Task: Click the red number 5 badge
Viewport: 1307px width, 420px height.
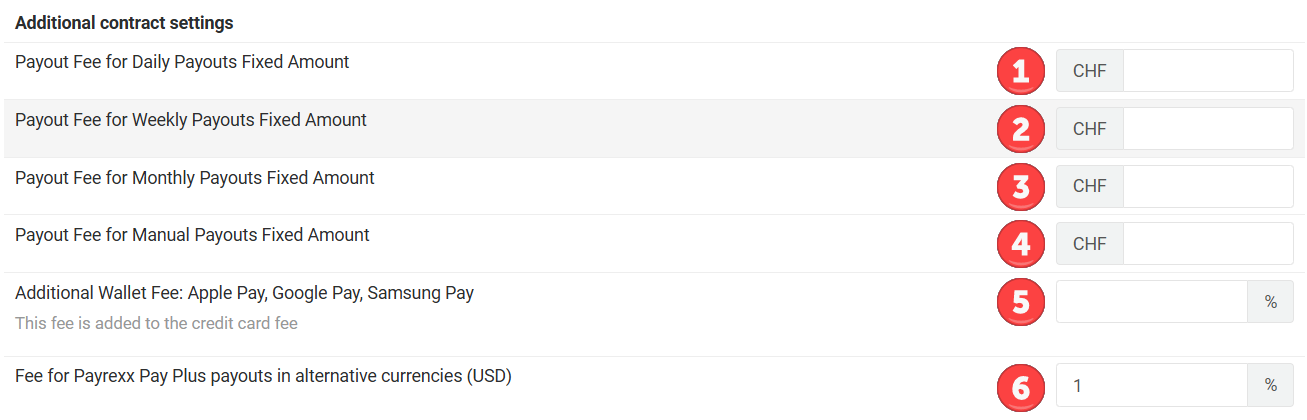Action: [x=1021, y=302]
